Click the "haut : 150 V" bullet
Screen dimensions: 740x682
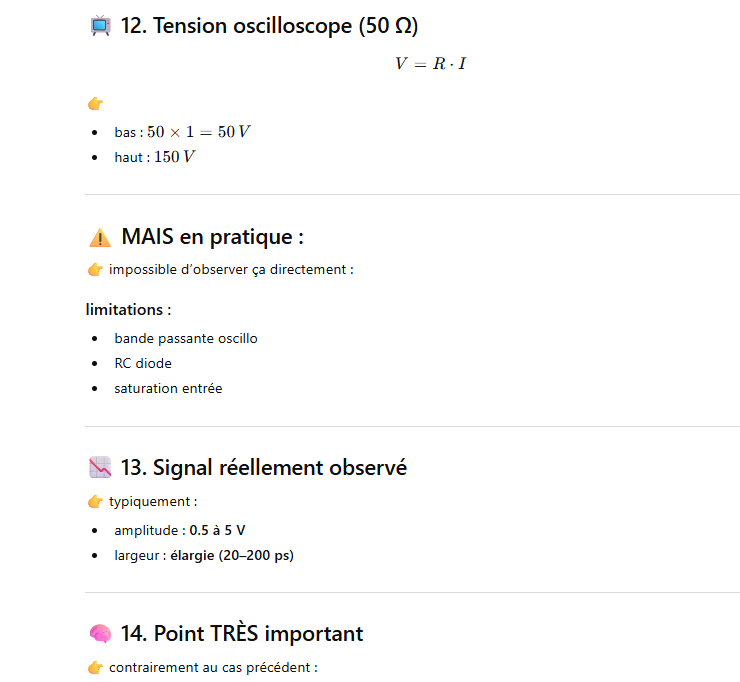[155, 157]
